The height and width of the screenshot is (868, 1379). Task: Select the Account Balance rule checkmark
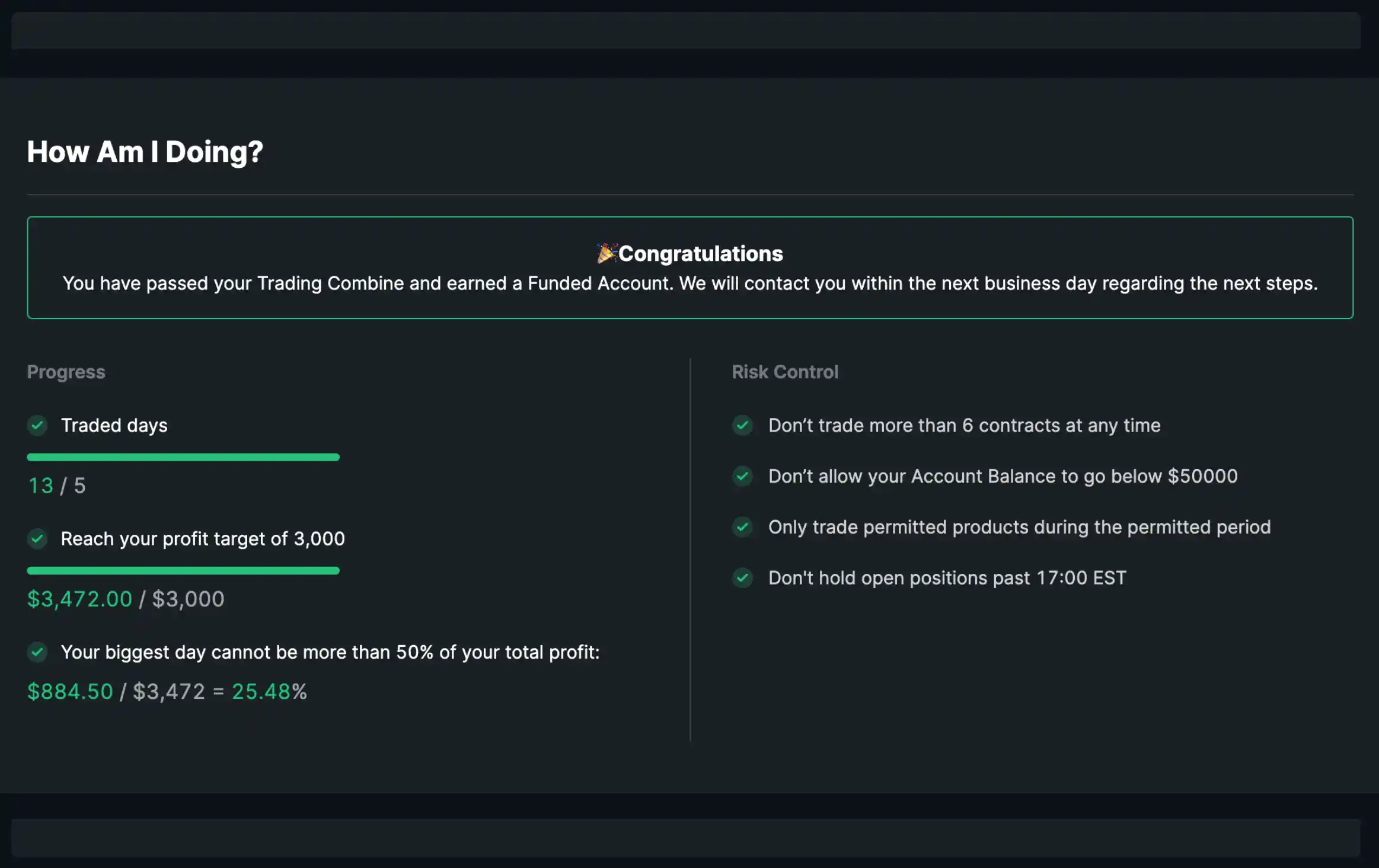coord(743,477)
